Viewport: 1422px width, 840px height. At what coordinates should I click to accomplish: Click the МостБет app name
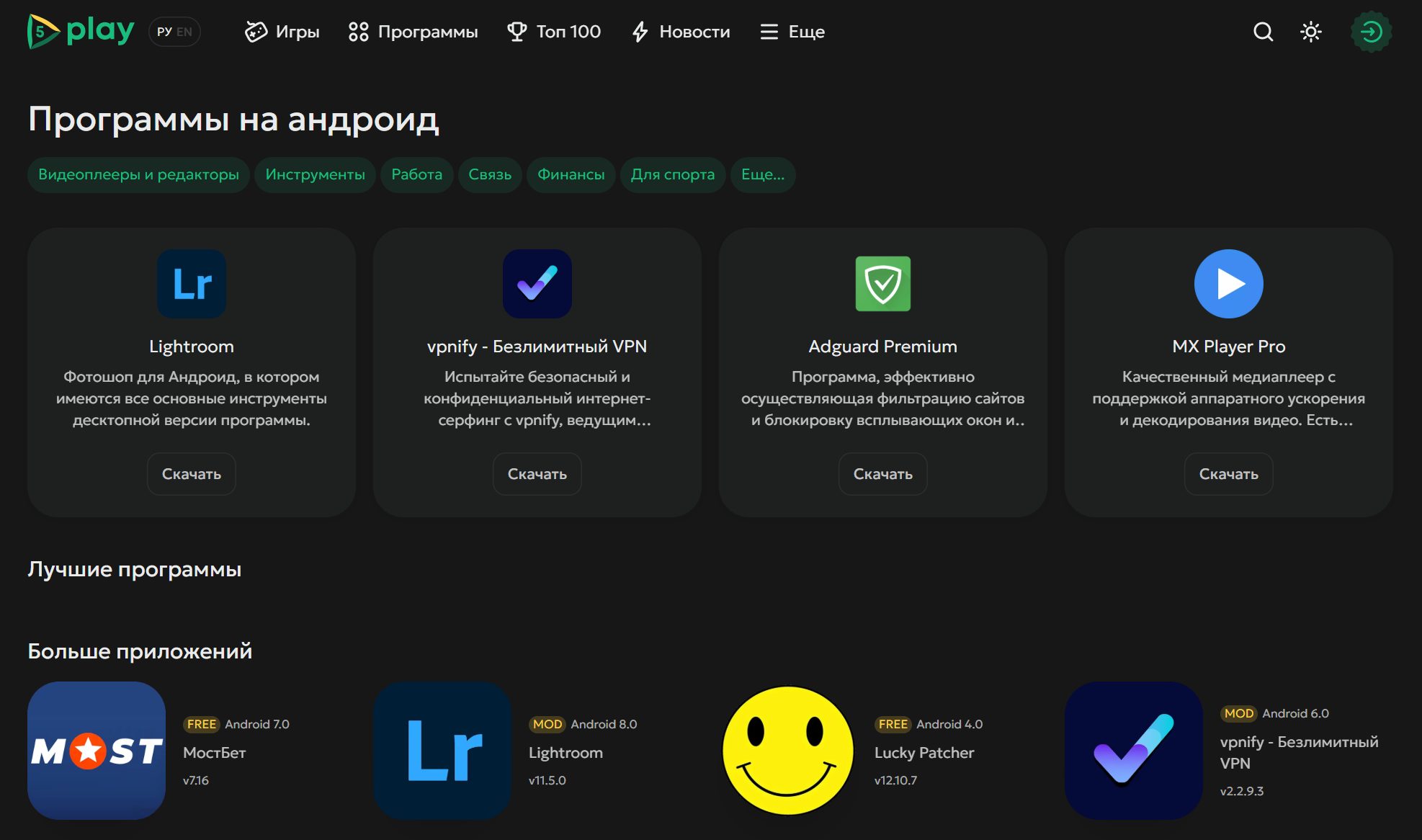(215, 753)
